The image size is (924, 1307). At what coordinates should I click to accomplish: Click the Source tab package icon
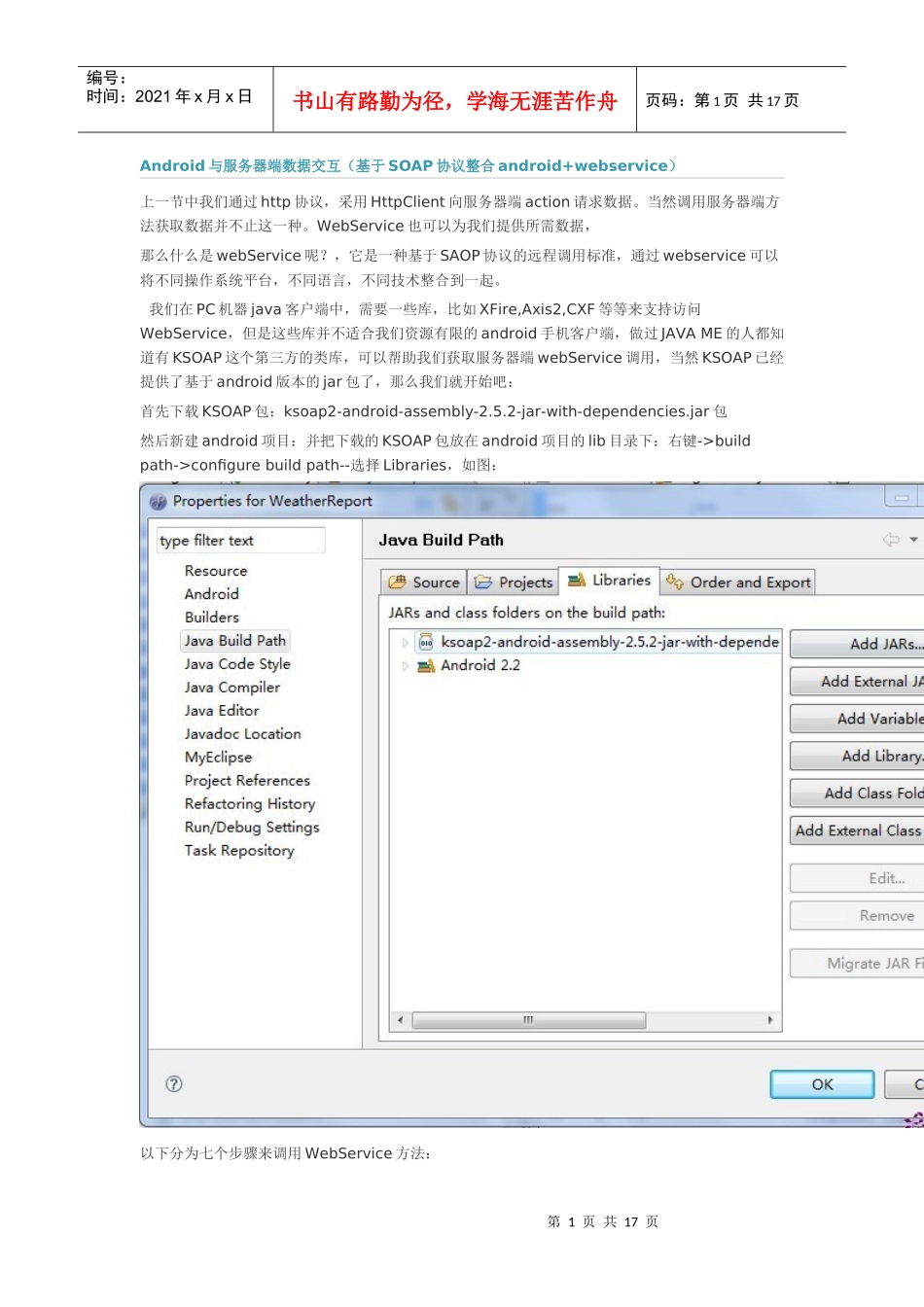click(x=397, y=583)
